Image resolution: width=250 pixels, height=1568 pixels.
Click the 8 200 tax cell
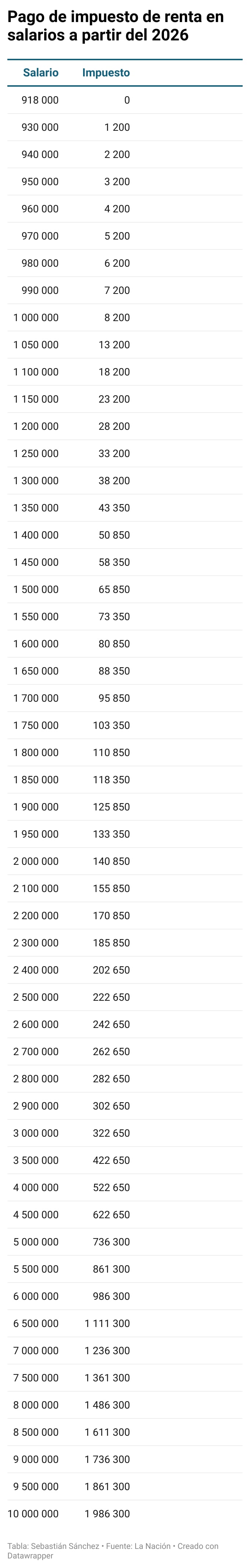(117, 317)
